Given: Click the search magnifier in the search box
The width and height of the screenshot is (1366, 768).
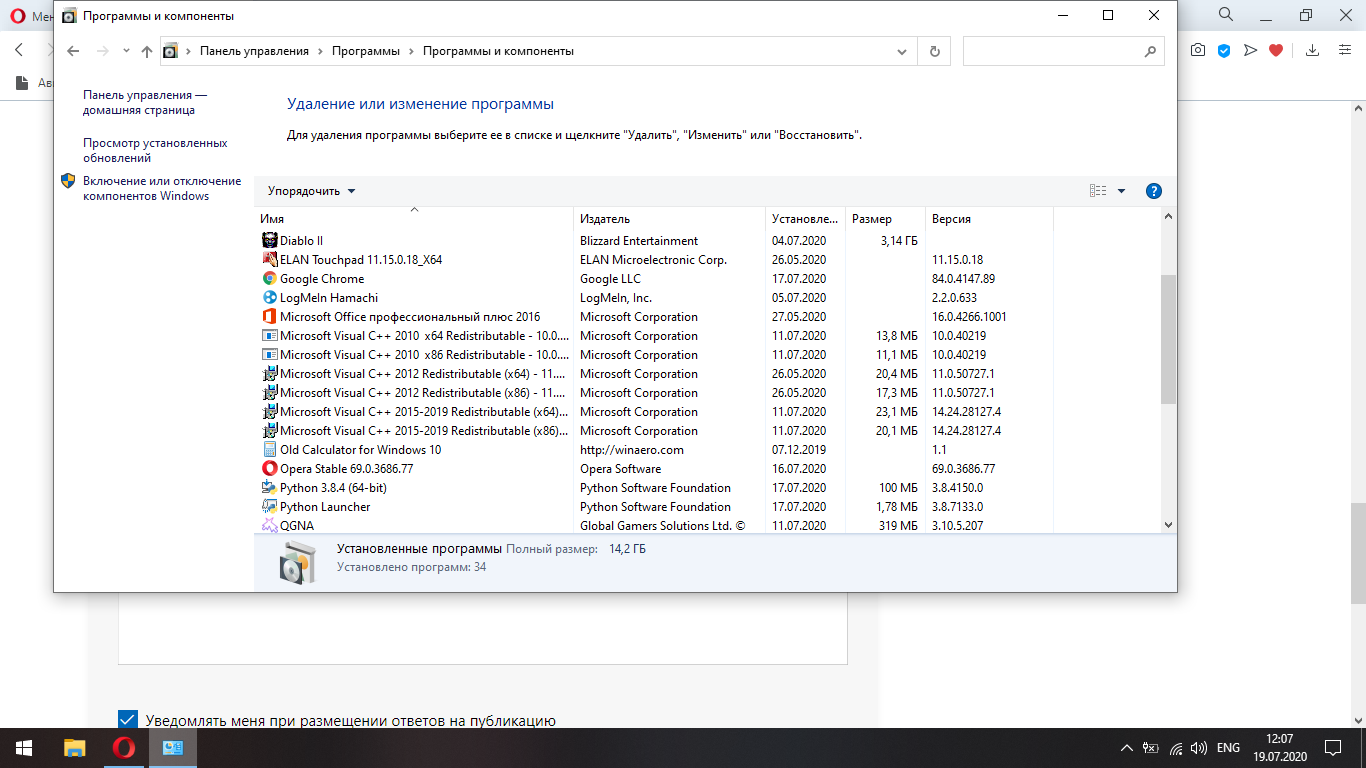Looking at the screenshot, I should [1150, 51].
